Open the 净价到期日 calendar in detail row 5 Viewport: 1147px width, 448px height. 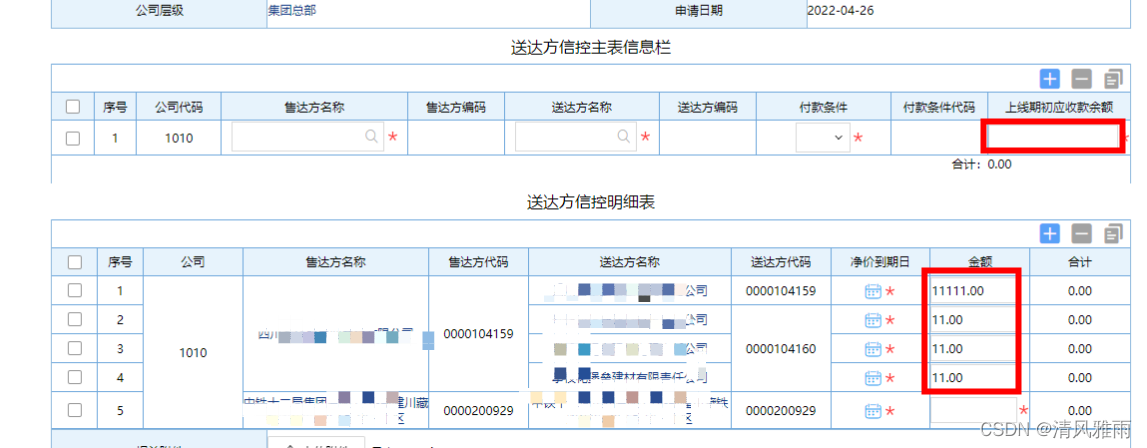pyautogui.click(x=873, y=410)
